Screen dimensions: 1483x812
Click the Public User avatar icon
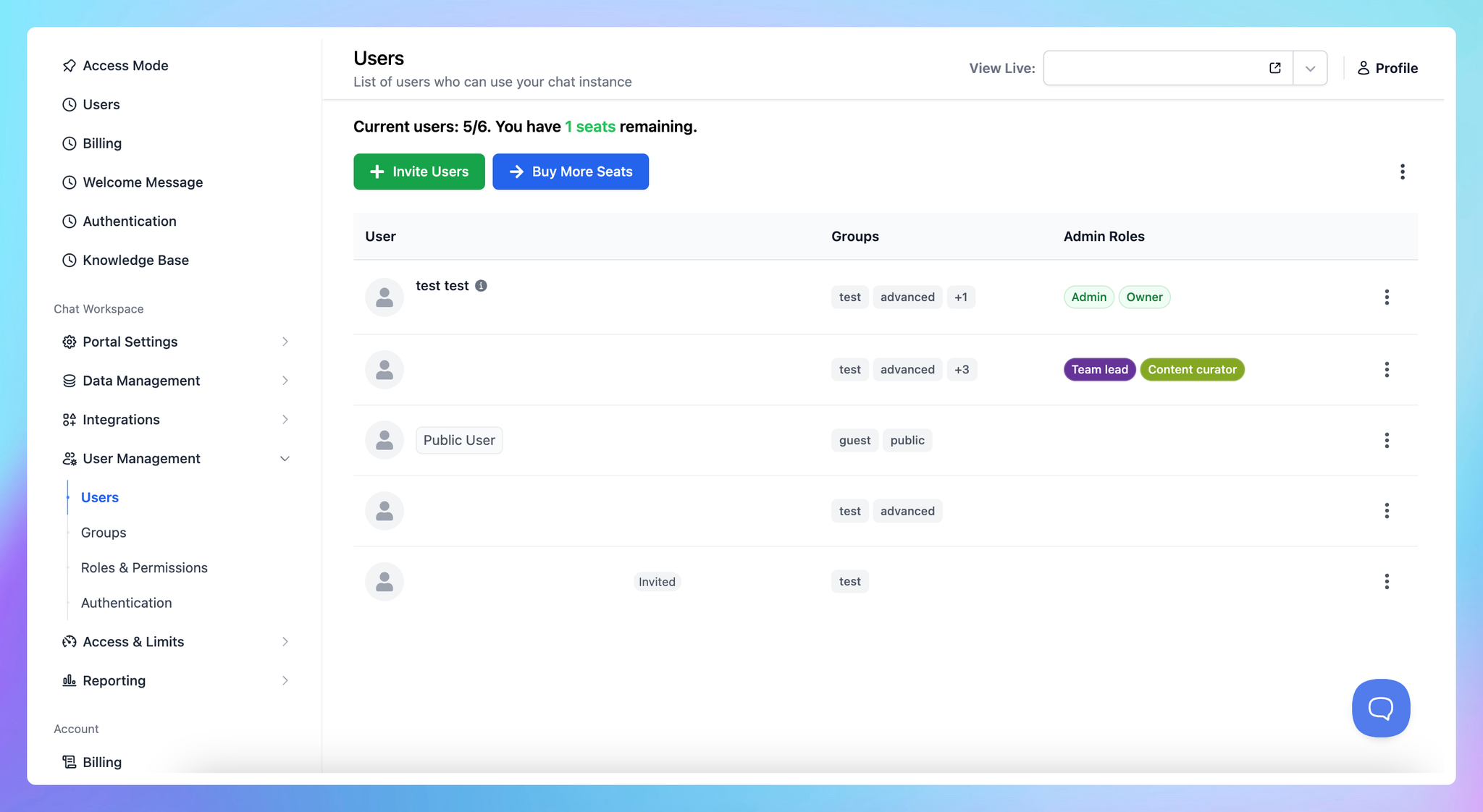click(x=385, y=440)
